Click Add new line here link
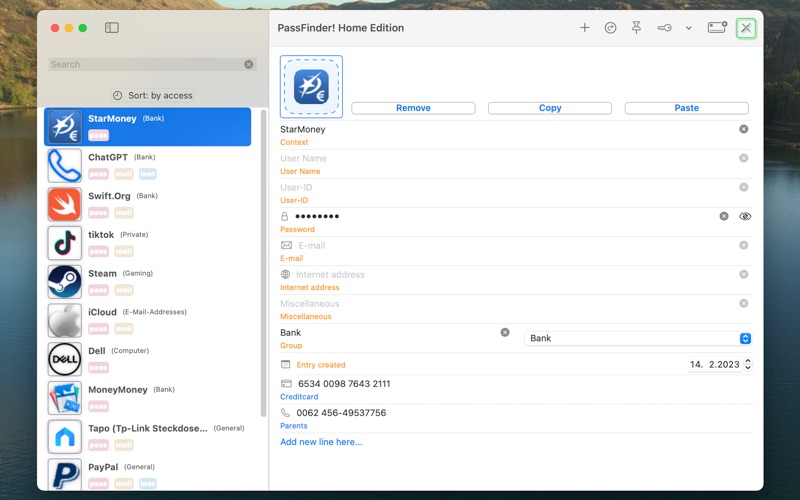 tap(321, 442)
